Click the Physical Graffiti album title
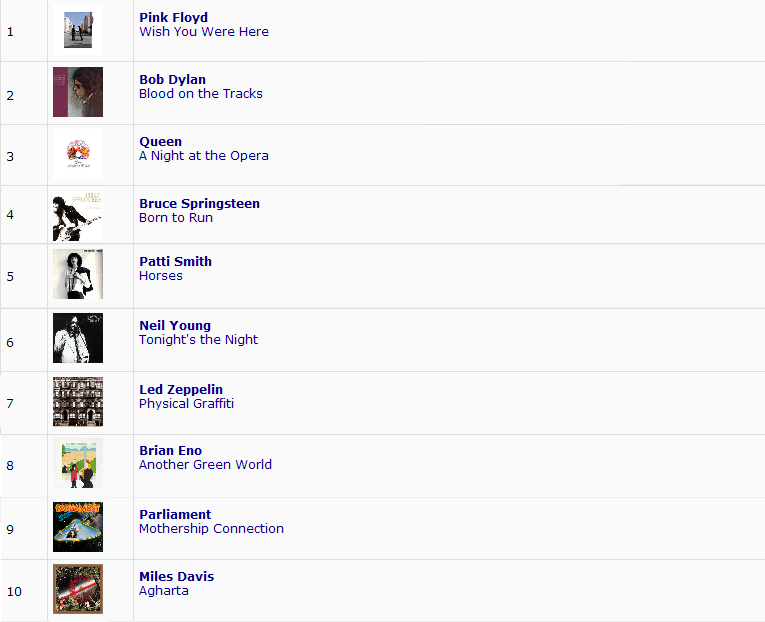765x622 pixels. (x=186, y=403)
